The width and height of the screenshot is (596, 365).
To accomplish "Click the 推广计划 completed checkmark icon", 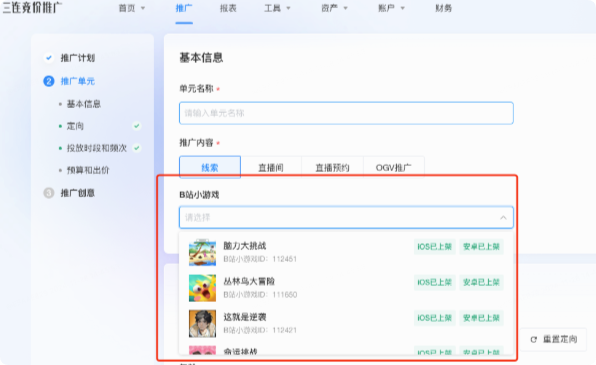I will click(49, 58).
